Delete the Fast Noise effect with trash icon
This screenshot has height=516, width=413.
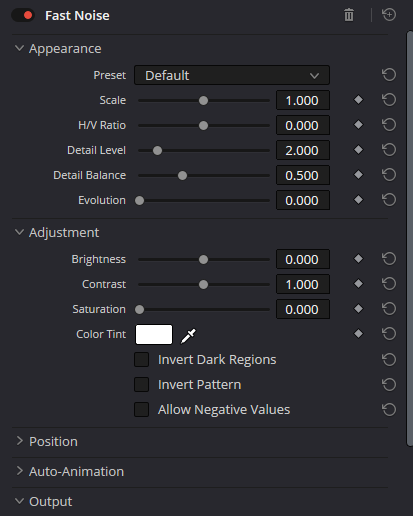pyautogui.click(x=349, y=15)
